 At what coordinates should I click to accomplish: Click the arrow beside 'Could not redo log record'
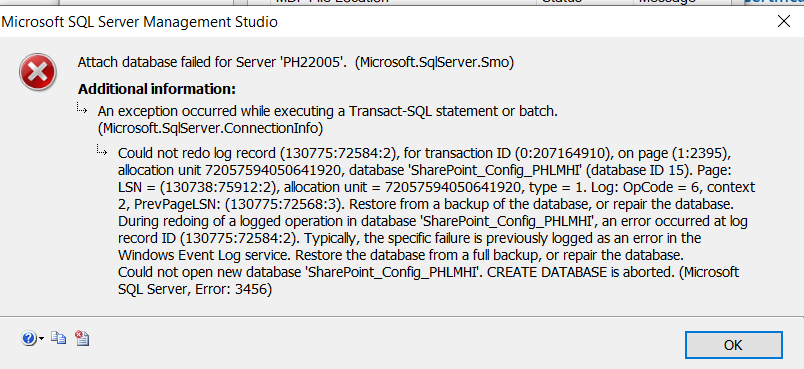(x=102, y=151)
